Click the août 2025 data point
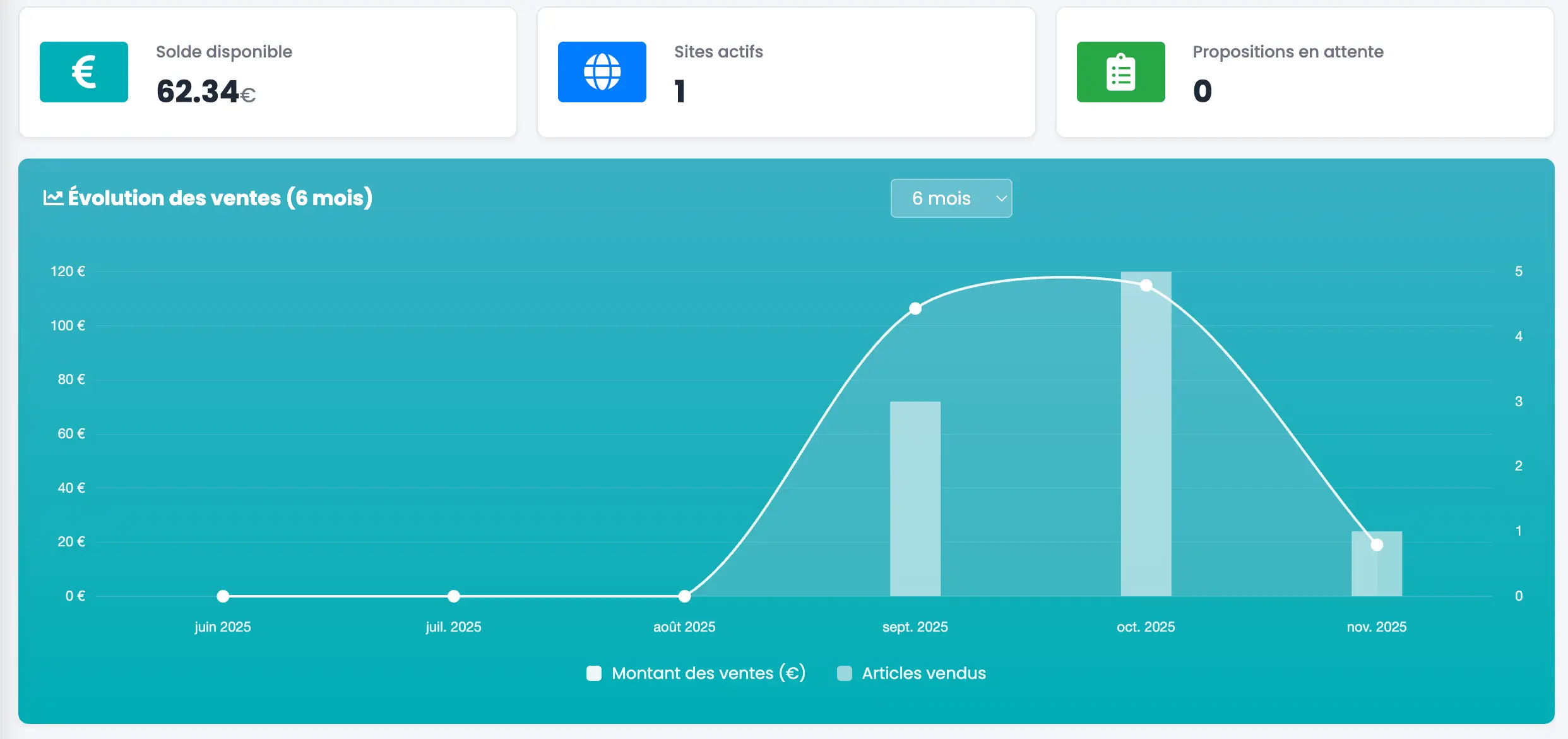The image size is (1568, 739). click(684, 596)
